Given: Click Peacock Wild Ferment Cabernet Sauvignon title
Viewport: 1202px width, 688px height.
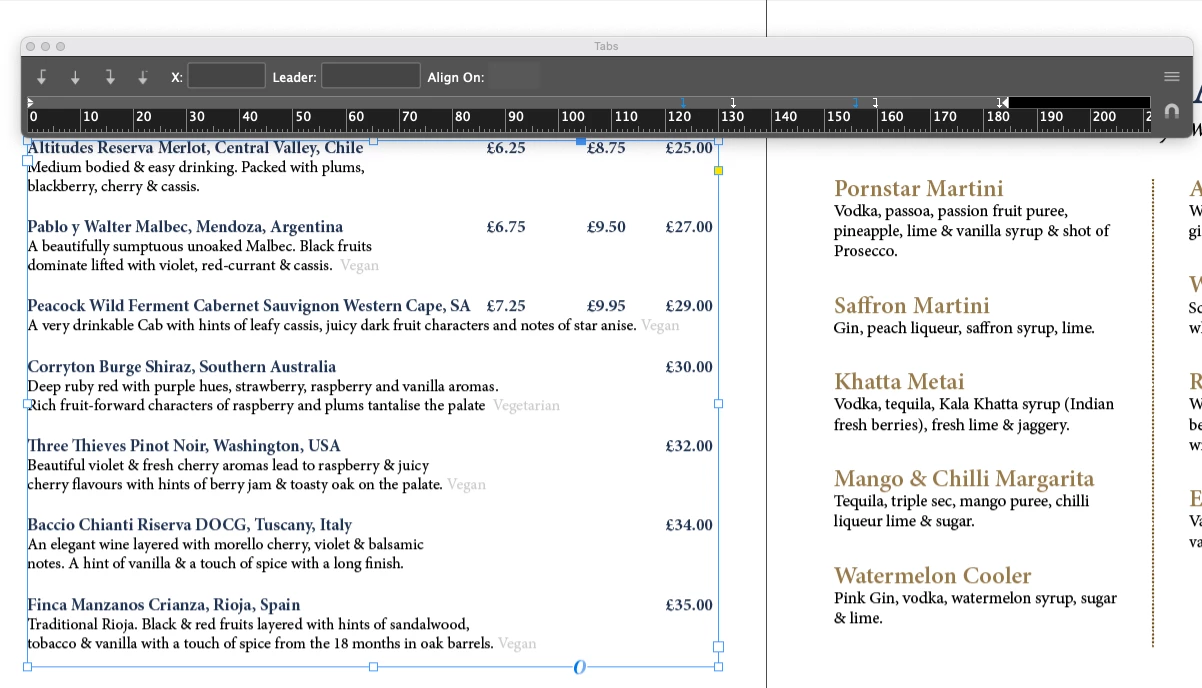Looking at the screenshot, I should pyautogui.click(x=248, y=305).
